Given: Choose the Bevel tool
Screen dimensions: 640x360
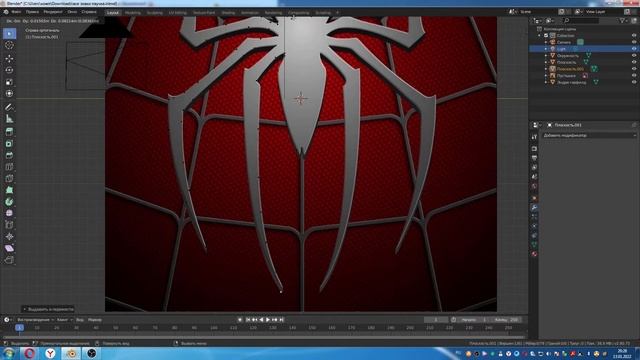Looking at the screenshot, I should click(x=9, y=155).
